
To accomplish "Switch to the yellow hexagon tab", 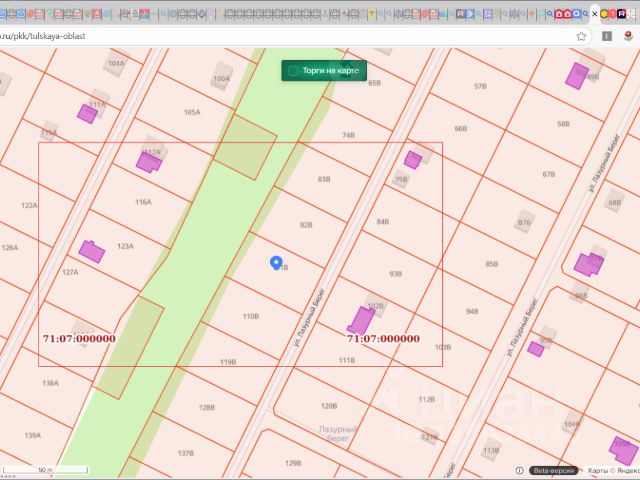I will point(604,14).
